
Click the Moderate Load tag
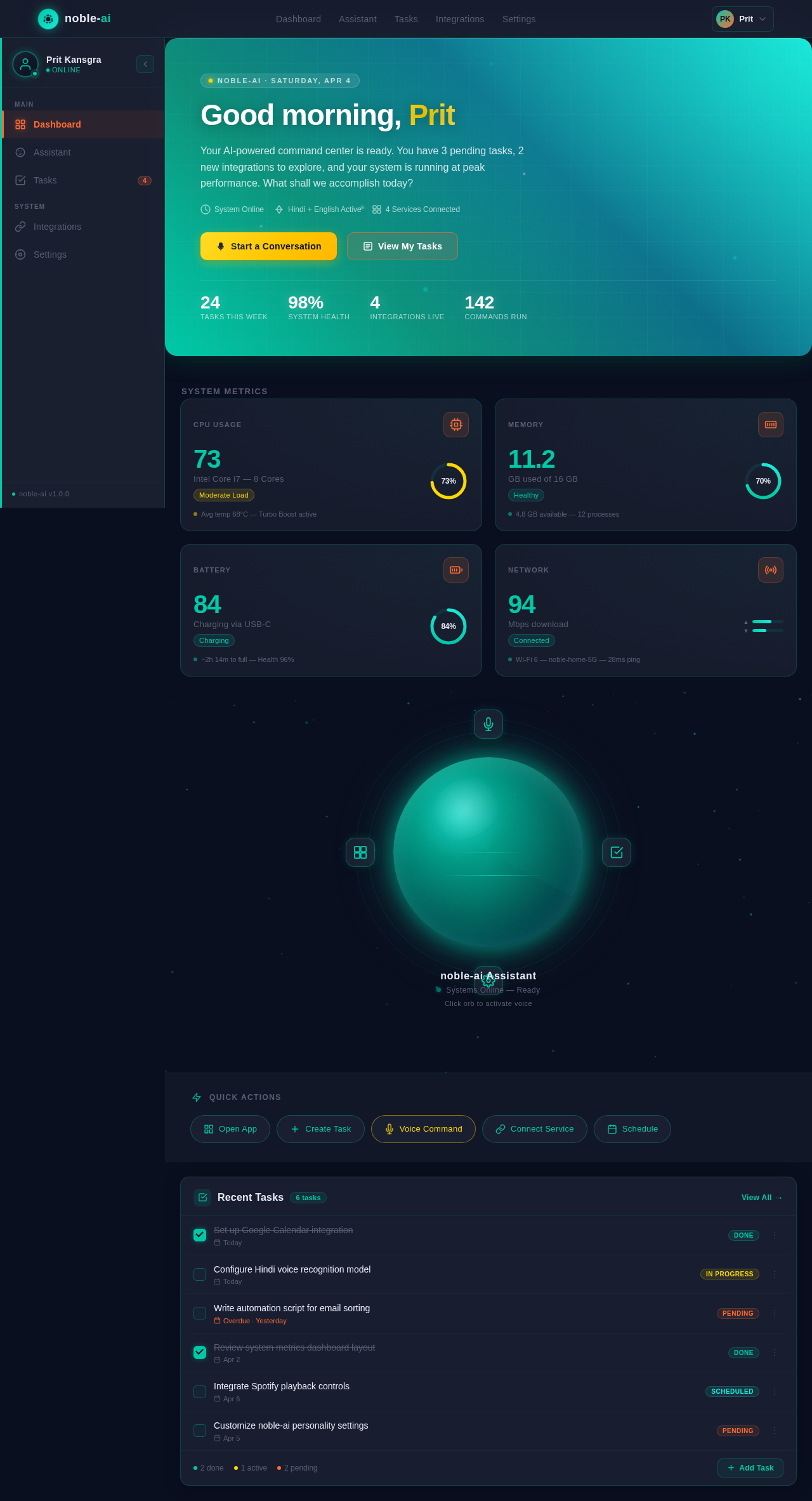tap(224, 495)
